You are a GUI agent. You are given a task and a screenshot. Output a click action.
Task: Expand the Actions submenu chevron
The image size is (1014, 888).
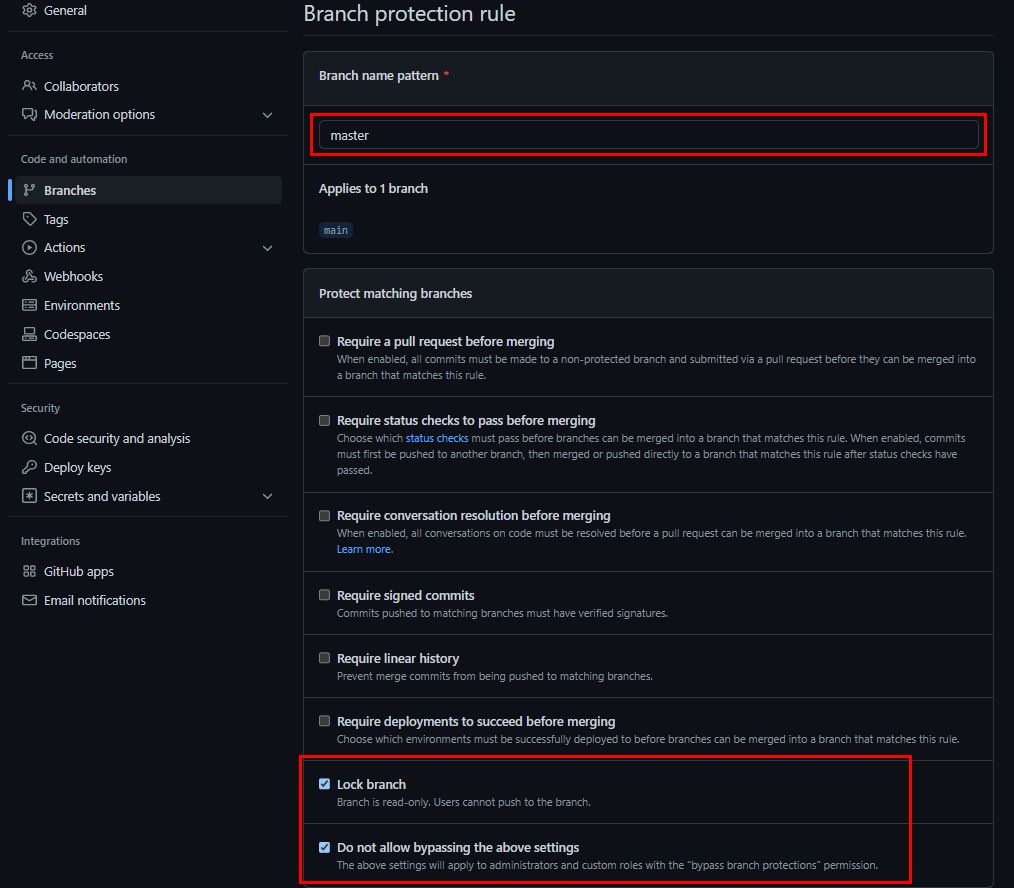pyautogui.click(x=267, y=248)
